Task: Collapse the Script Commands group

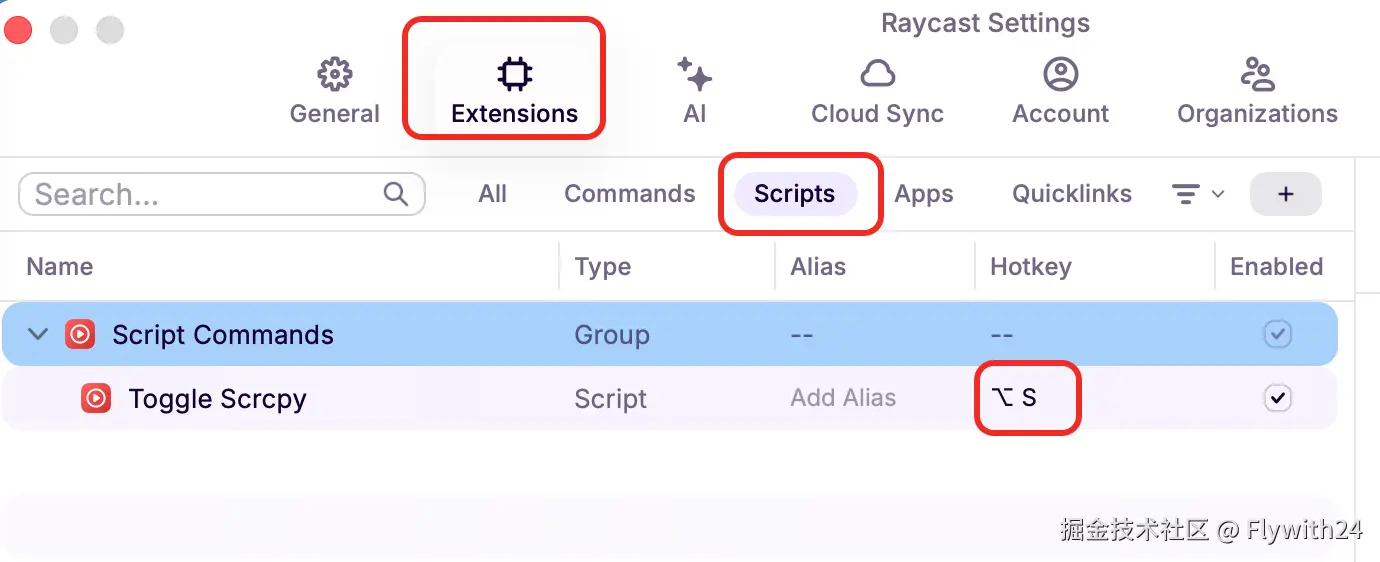Action: click(x=38, y=334)
